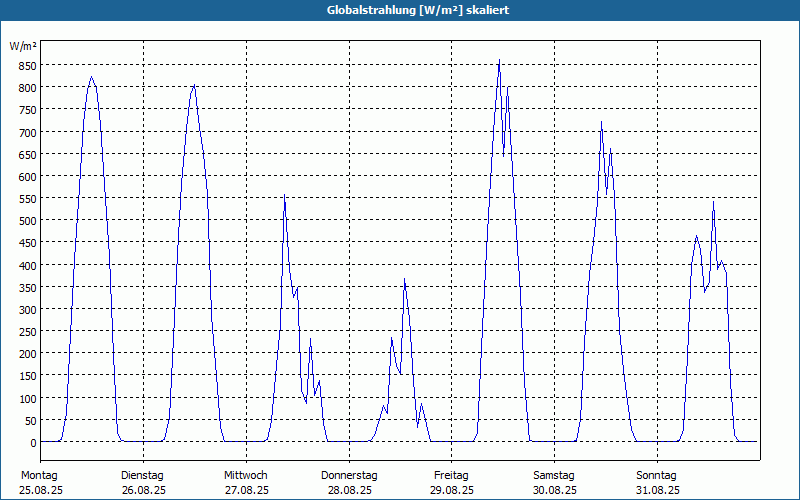Image resolution: width=800 pixels, height=500 pixels.
Task: Click the Globalstrahlung [W/m²] skaliert title
Action: (x=418, y=10)
